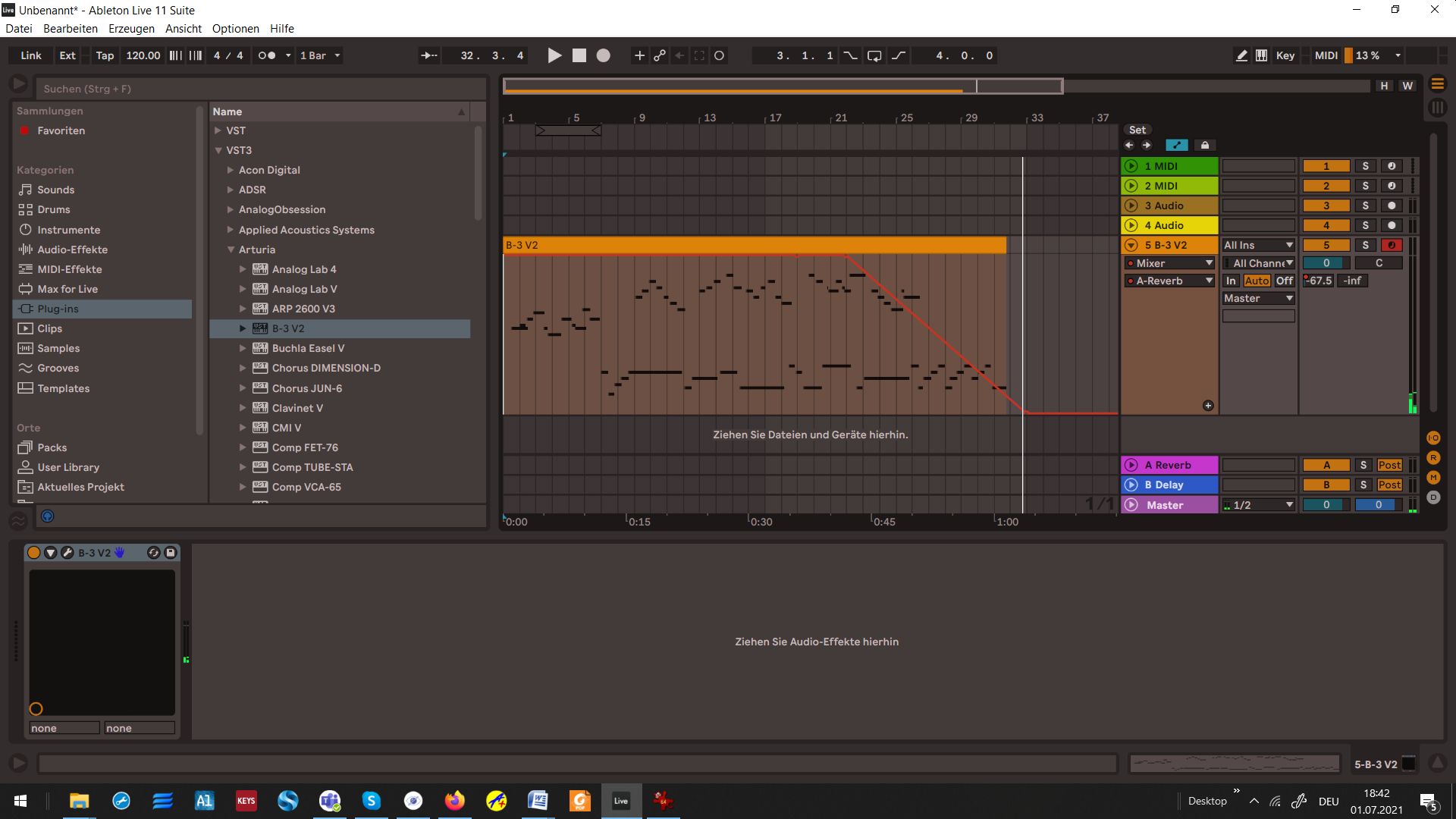Select Sounds category in browser
The height and width of the screenshot is (819, 1456).
tap(56, 190)
